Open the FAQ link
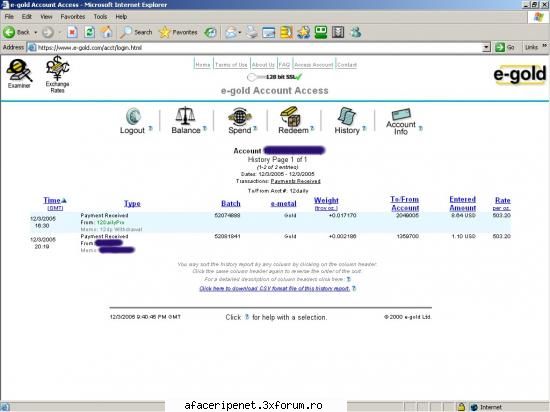The image size is (550, 412). [284, 65]
